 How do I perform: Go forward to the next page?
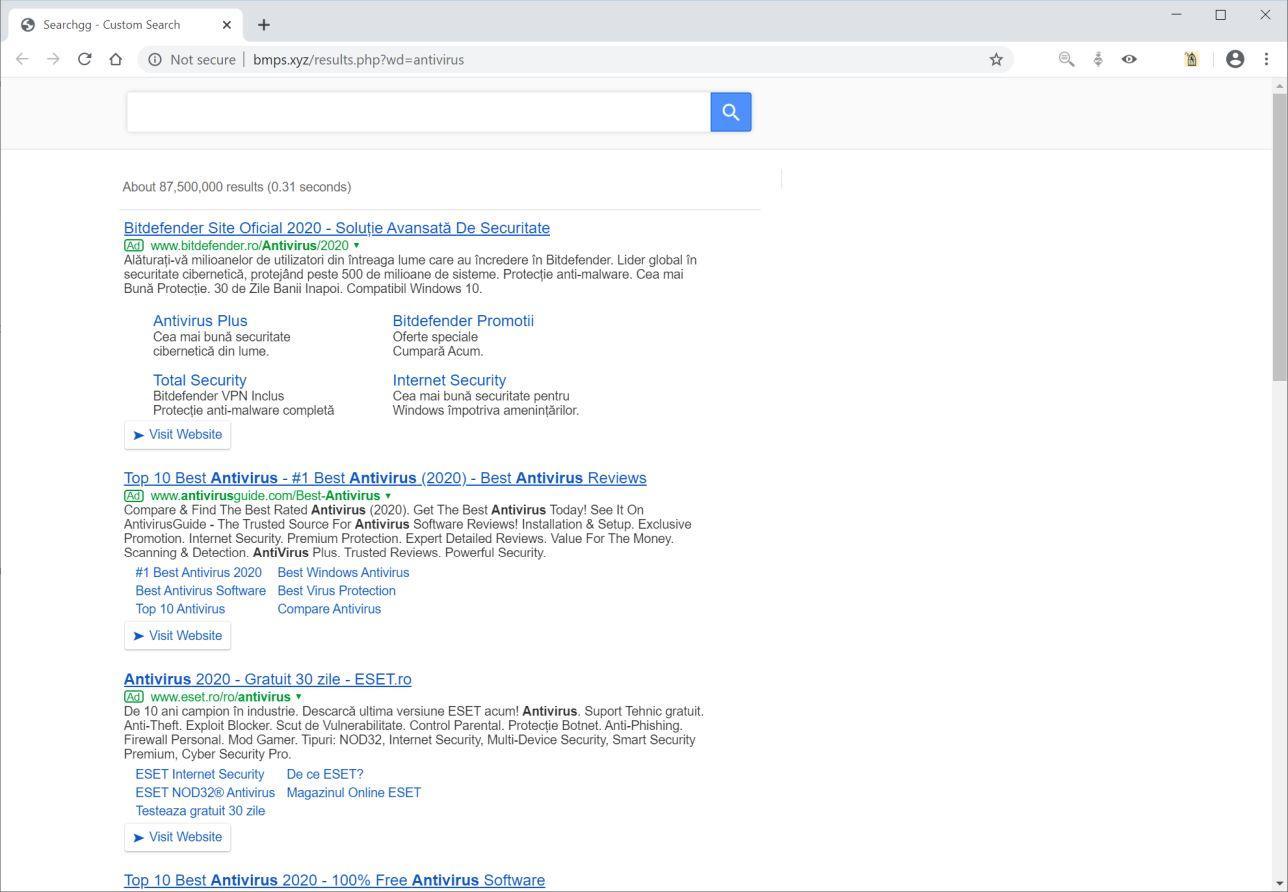coord(53,59)
